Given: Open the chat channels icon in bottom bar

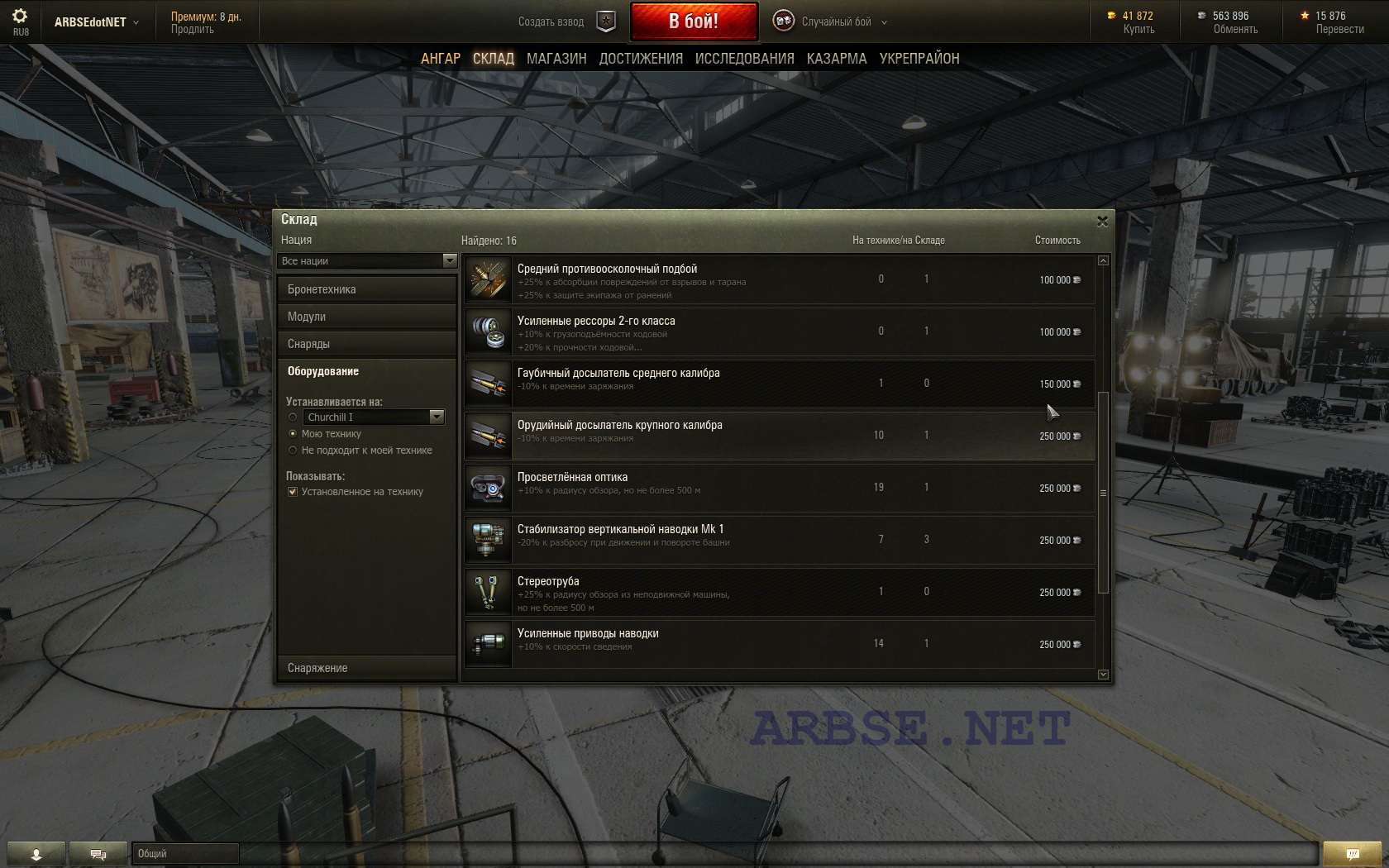Looking at the screenshot, I should pyautogui.click(x=98, y=854).
